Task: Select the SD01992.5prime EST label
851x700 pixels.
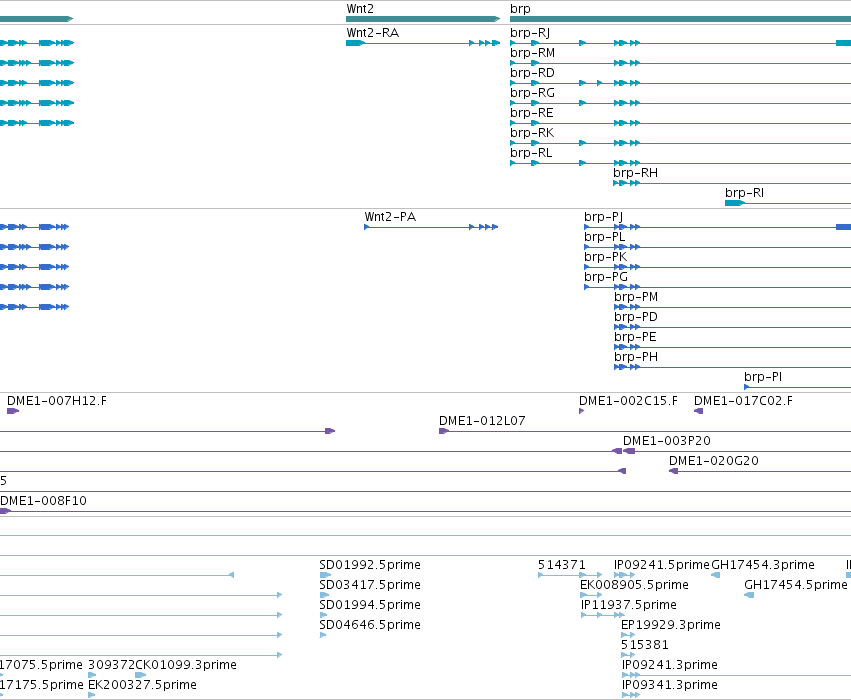Action: [370, 565]
